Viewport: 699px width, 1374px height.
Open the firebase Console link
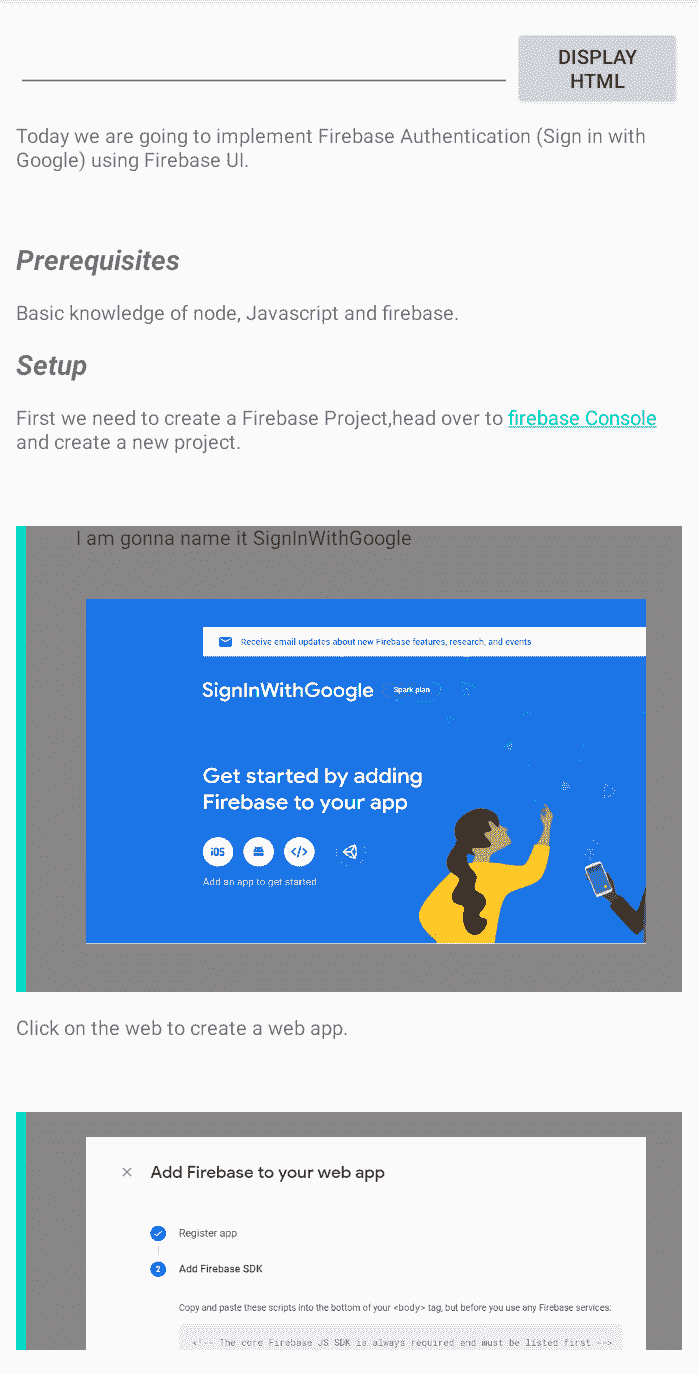pyautogui.click(x=582, y=418)
